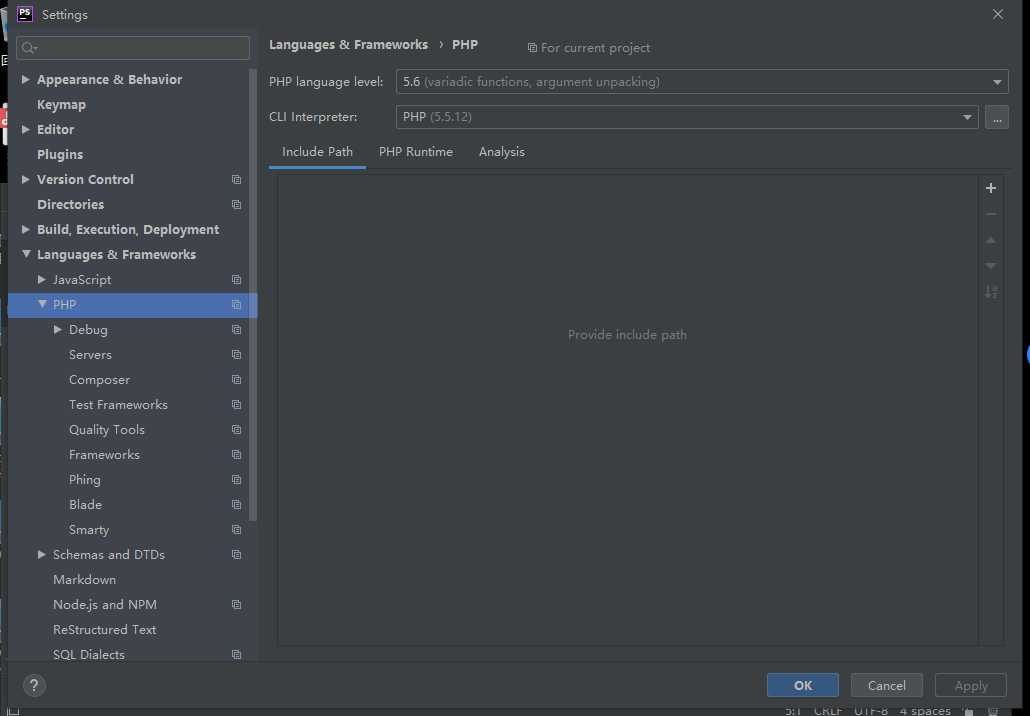Click the project-level icon beside Servers

(236, 355)
